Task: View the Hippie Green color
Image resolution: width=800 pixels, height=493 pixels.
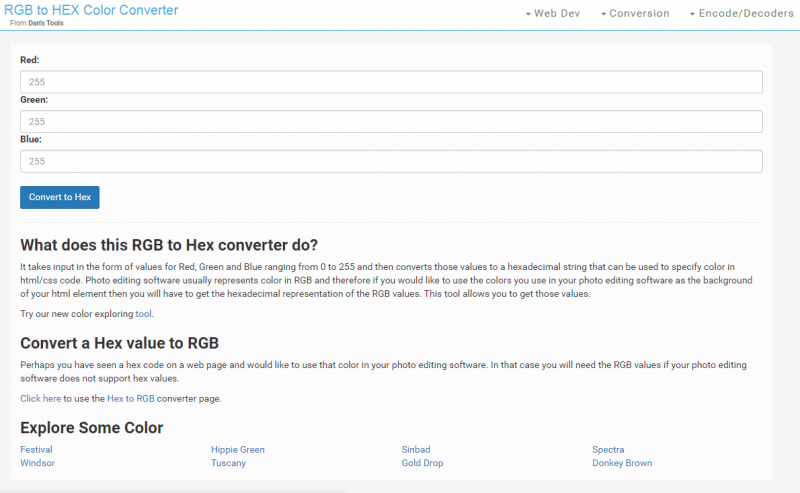Action: coord(238,450)
